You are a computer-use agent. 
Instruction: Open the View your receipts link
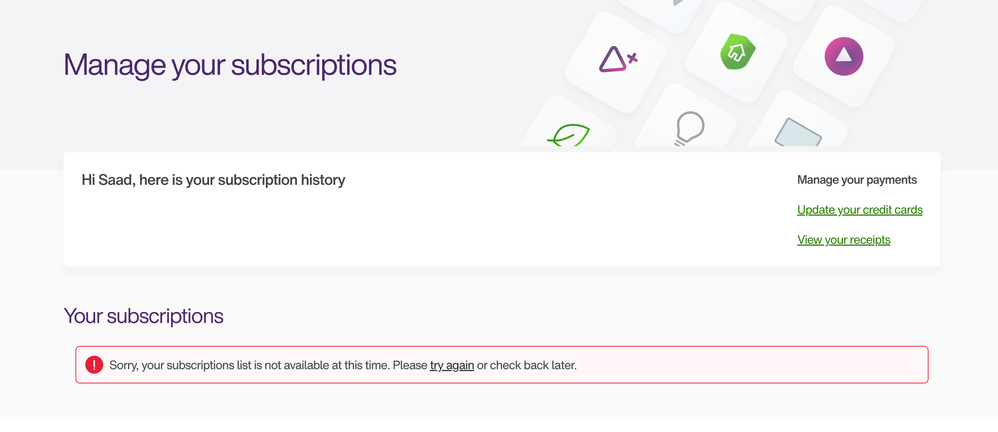(x=843, y=240)
